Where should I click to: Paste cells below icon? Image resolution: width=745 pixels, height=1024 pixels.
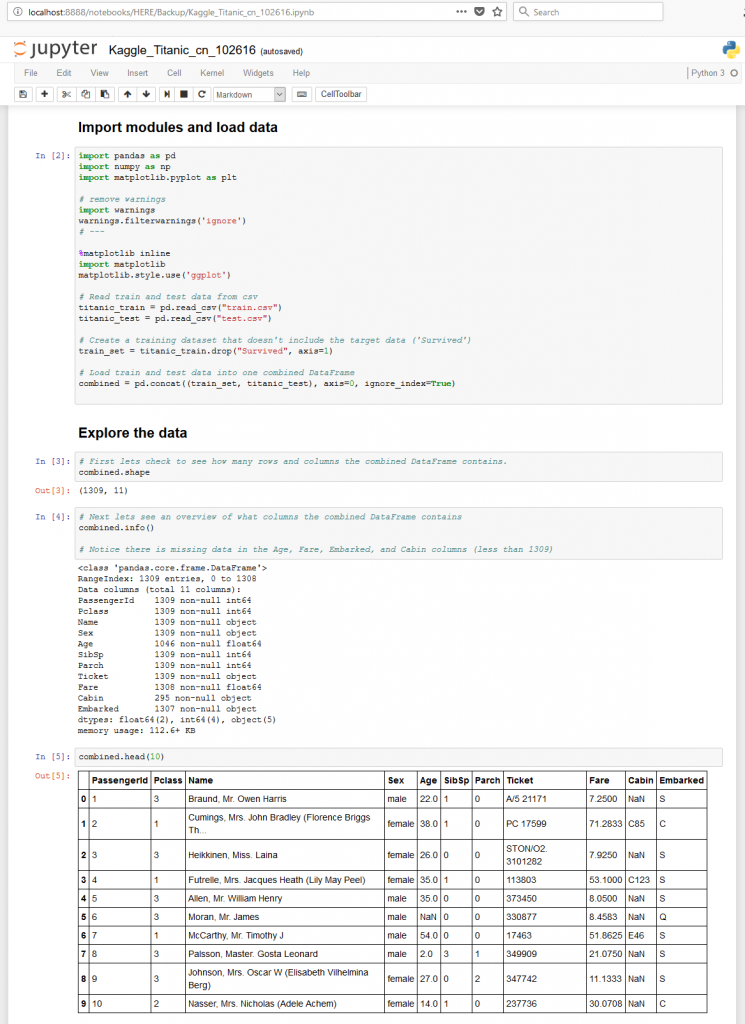(104, 94)
